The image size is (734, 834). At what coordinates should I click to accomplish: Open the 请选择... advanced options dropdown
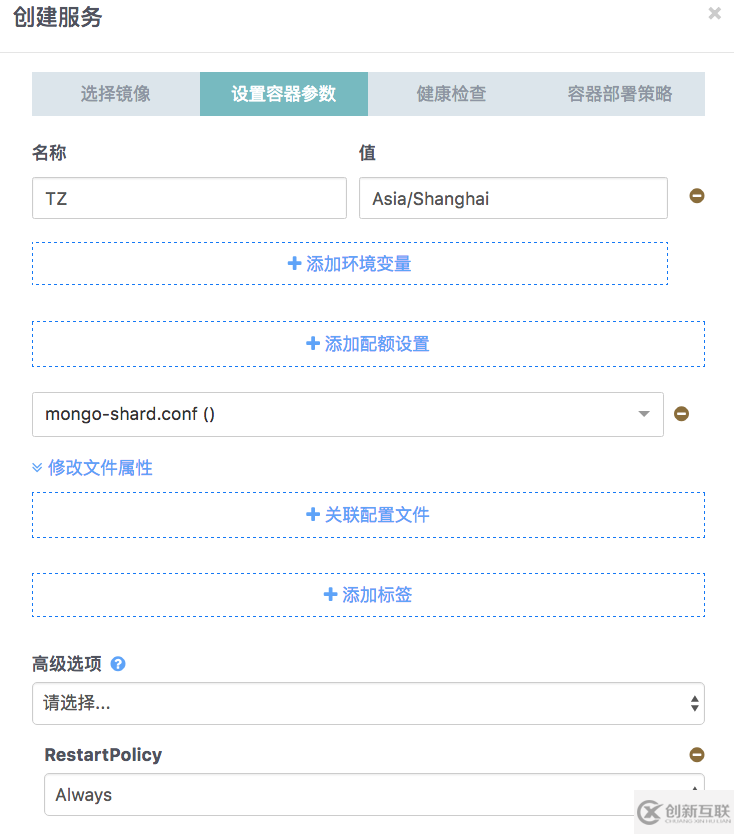[368, 703]
